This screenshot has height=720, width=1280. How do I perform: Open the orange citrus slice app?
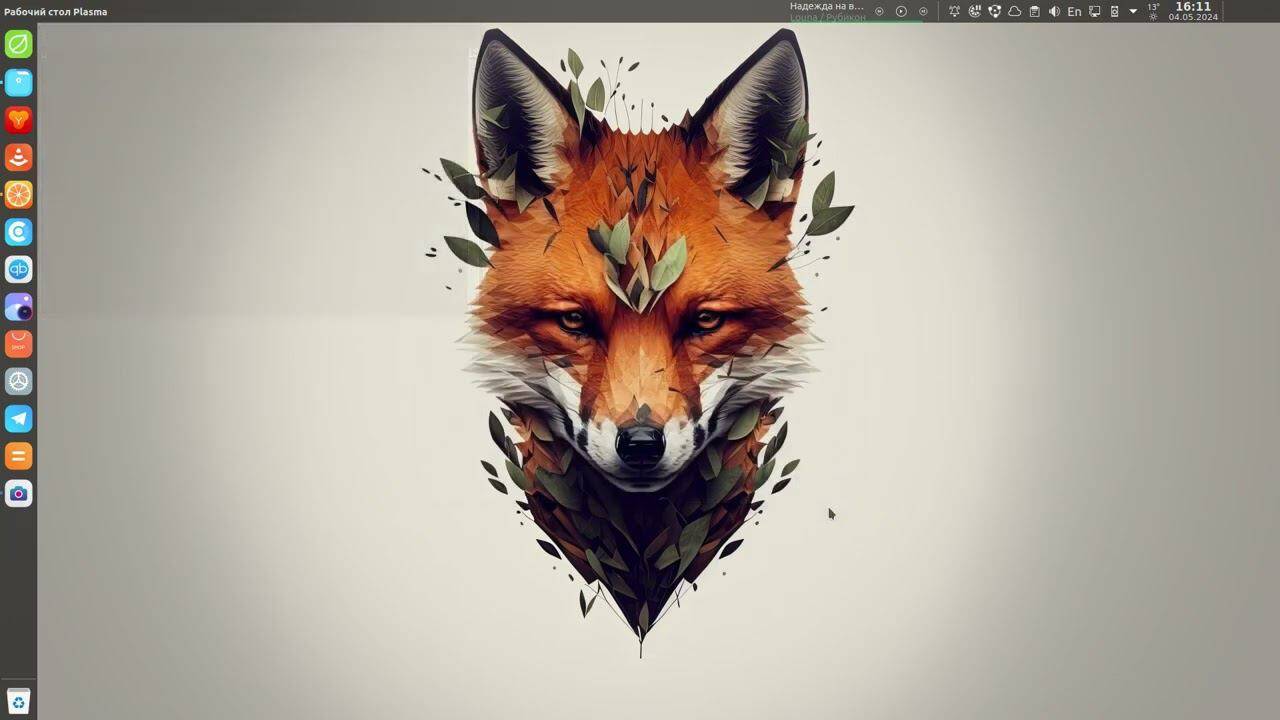[x=19, y=195]
